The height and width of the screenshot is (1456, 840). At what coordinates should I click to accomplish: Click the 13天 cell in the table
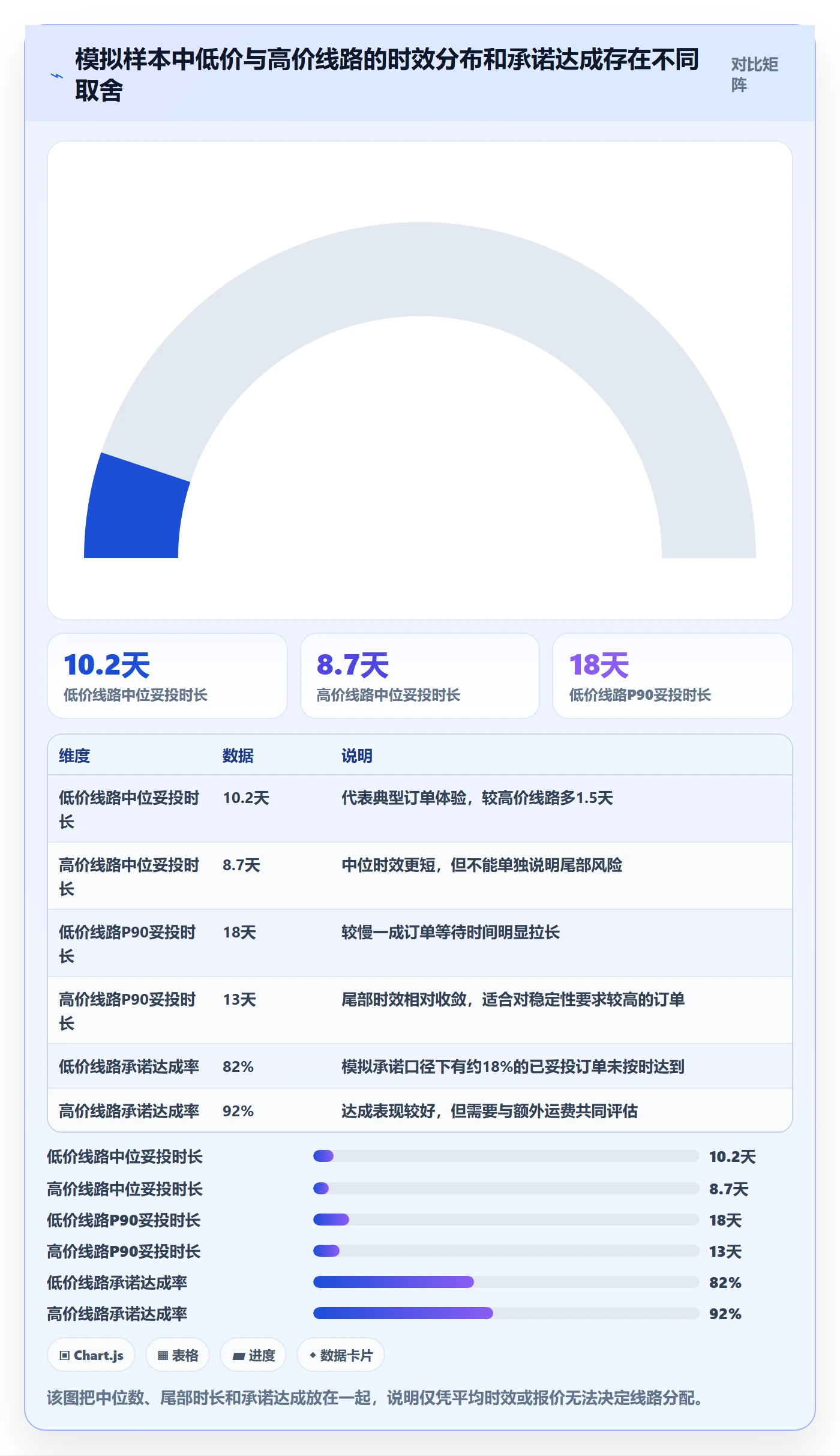(x=239, y=999)
